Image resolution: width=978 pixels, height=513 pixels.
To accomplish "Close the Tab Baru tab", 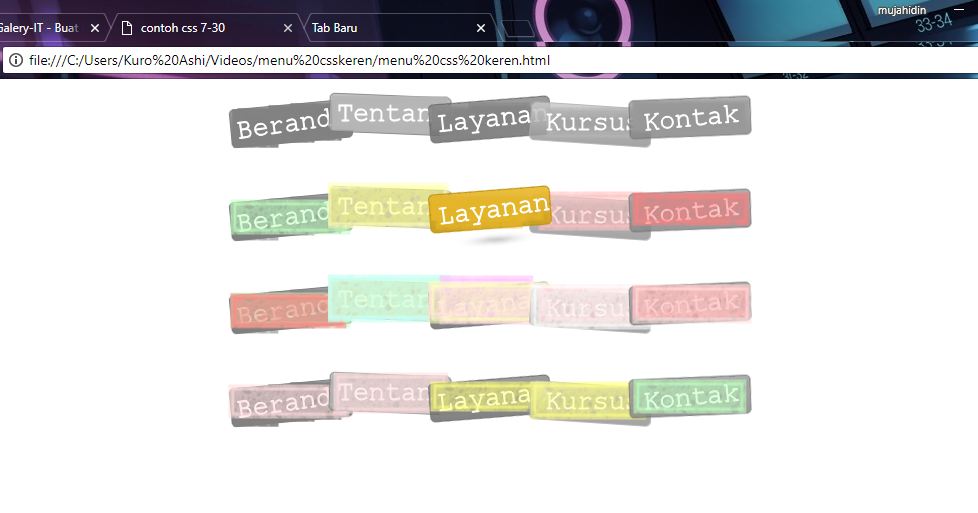I will (481, 28).
